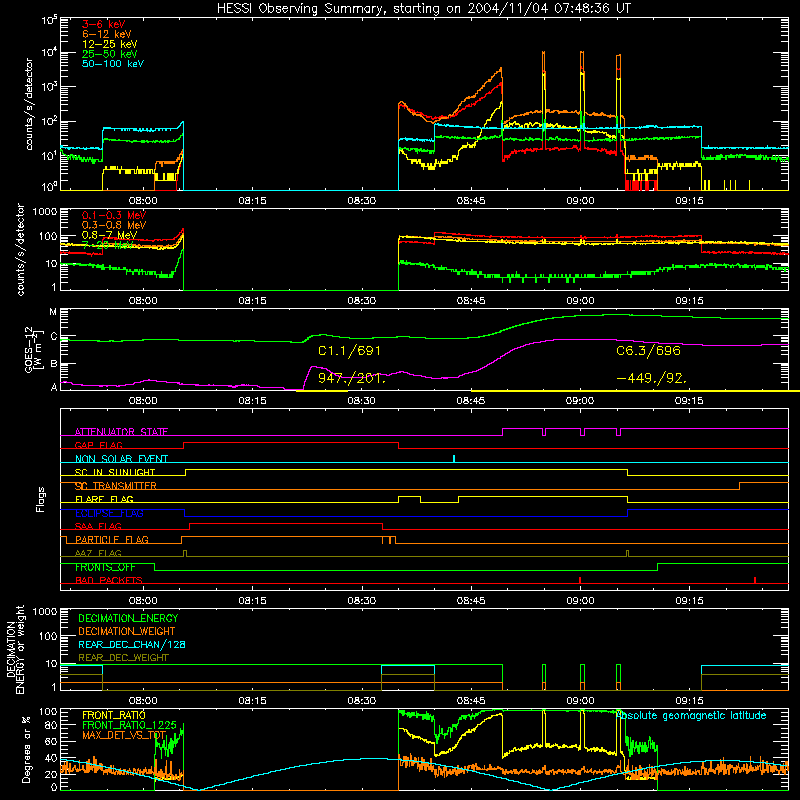Image resolution: width=800 pixels, height=800 pixels.
Task: Click the 0.8-7 MeV legend label
Action: coord(109,235)
